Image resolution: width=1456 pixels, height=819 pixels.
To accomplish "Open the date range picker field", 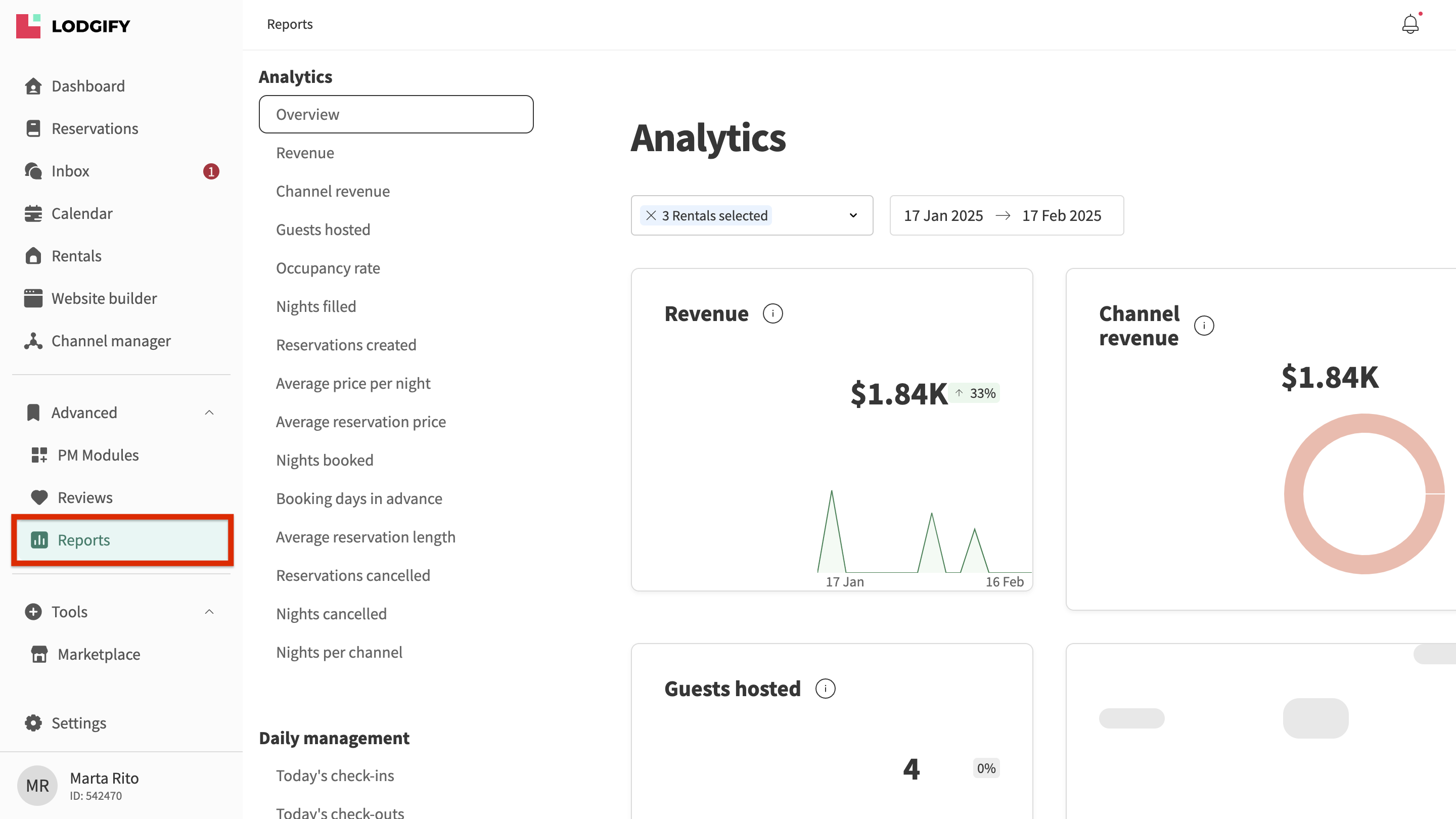I will 1006,215.
